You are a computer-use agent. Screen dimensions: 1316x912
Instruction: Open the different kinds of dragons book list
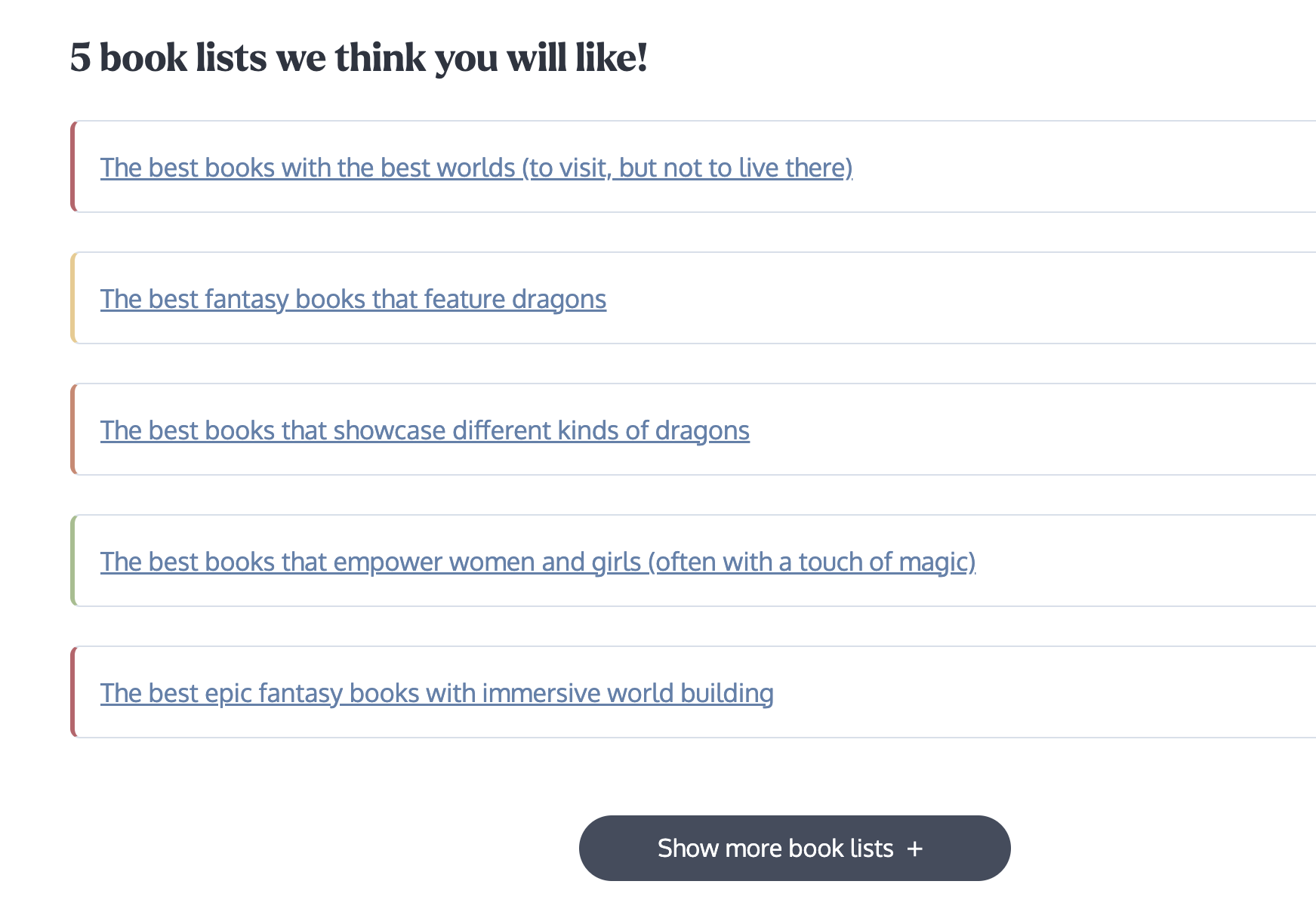(424, 430)
